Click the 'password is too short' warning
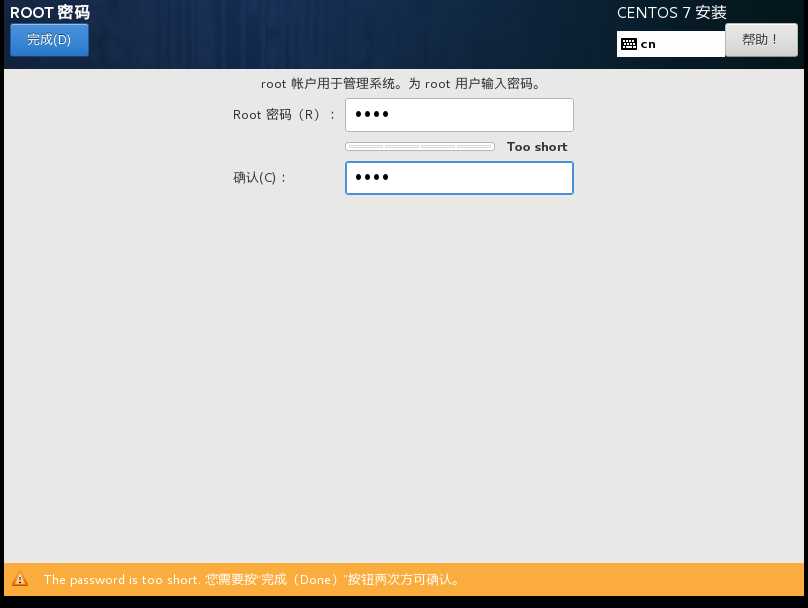Image resolution: width=808 pixels, height=608 pixels. [x=251, y=580]
